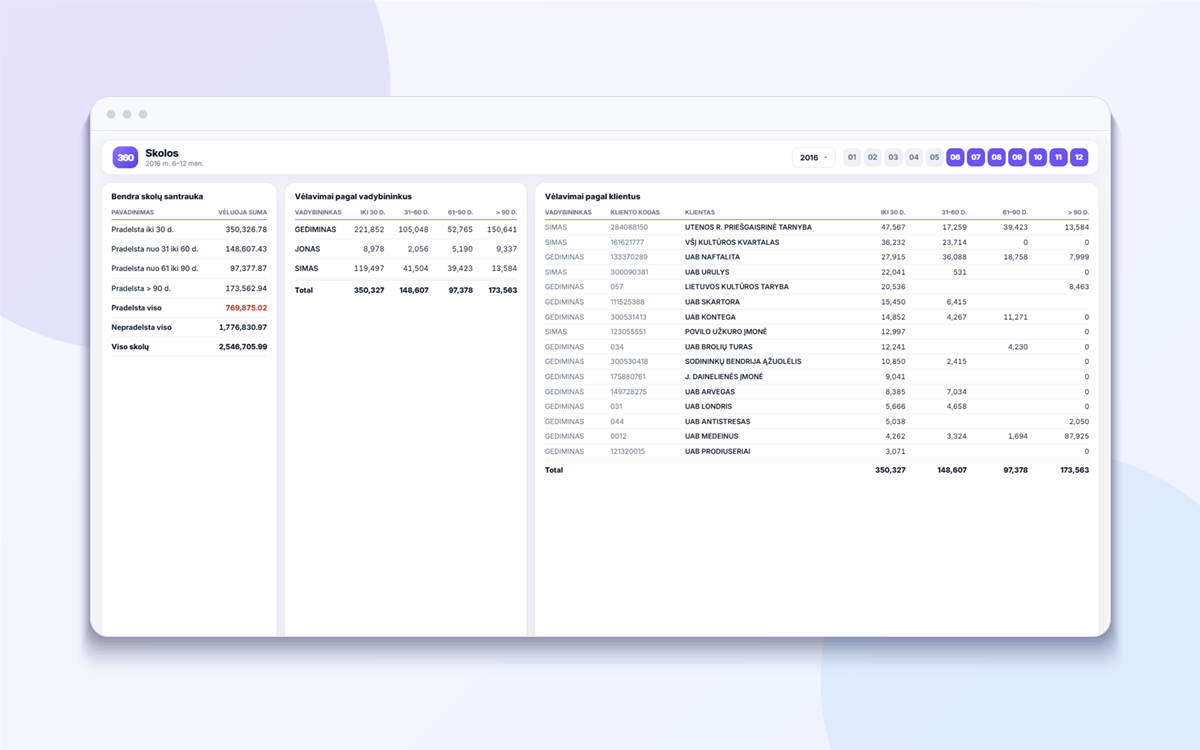Viewport: 1200px width, 750px height.
Task: Deselect month 12 button
Action: coord(1079,157)
